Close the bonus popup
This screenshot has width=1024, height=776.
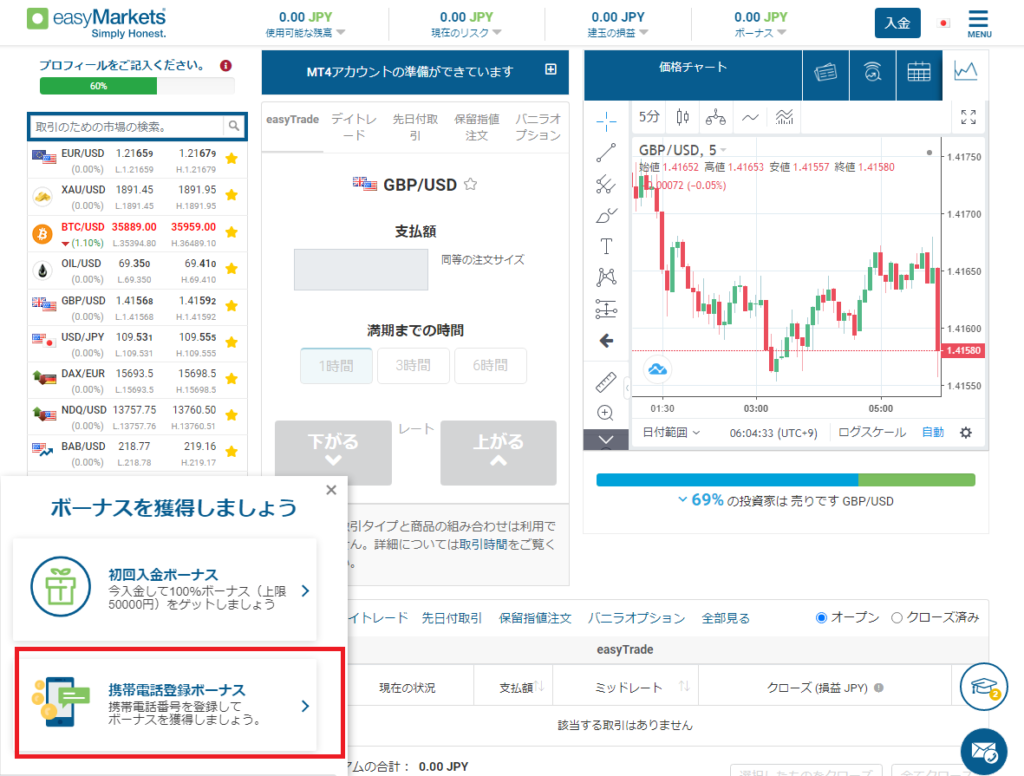(331, 490)
